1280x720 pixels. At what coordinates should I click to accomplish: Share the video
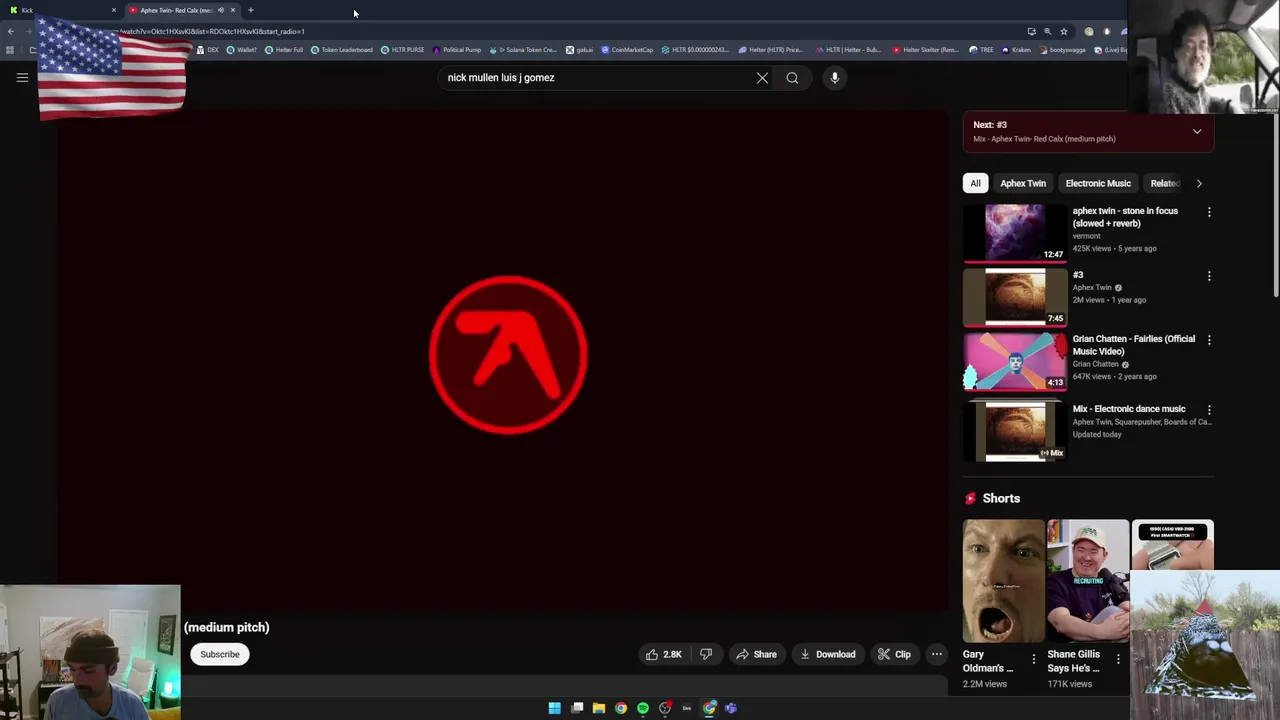coord(756,654)
